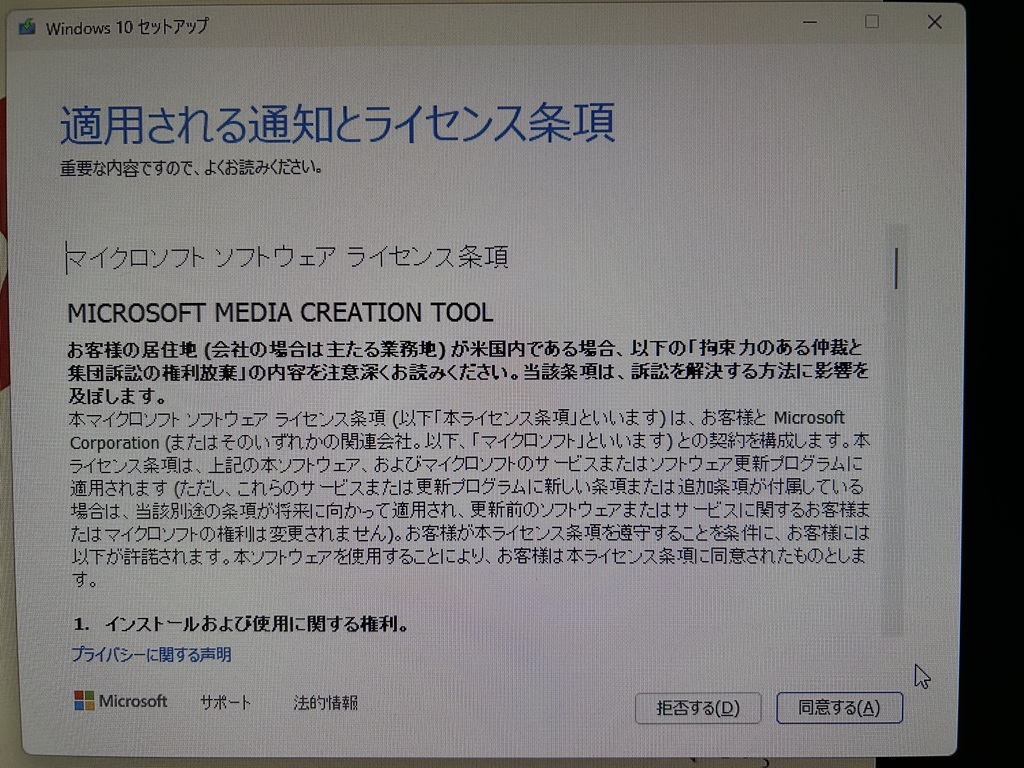Screen dimensions: 1024x768
Task: Click the 同意する(A) accept button
Action: (x=839, y=708)
